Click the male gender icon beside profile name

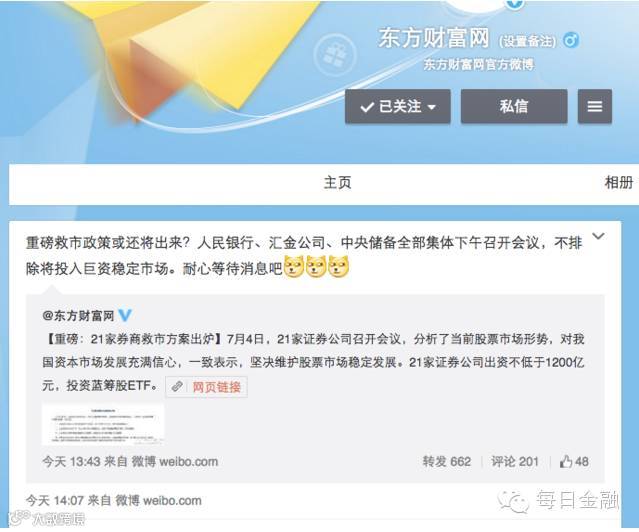click(x=571, y=40)
